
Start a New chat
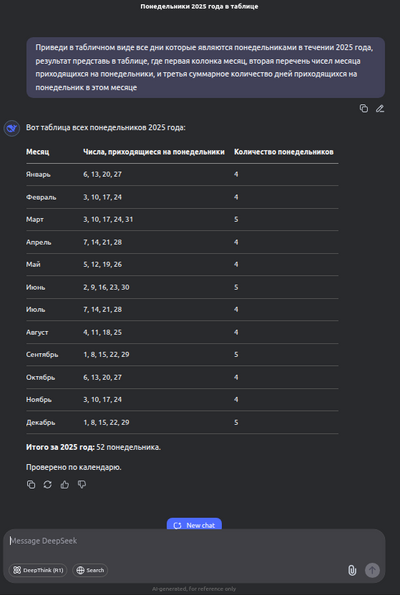pyautogui.click(x=194, y=525)
